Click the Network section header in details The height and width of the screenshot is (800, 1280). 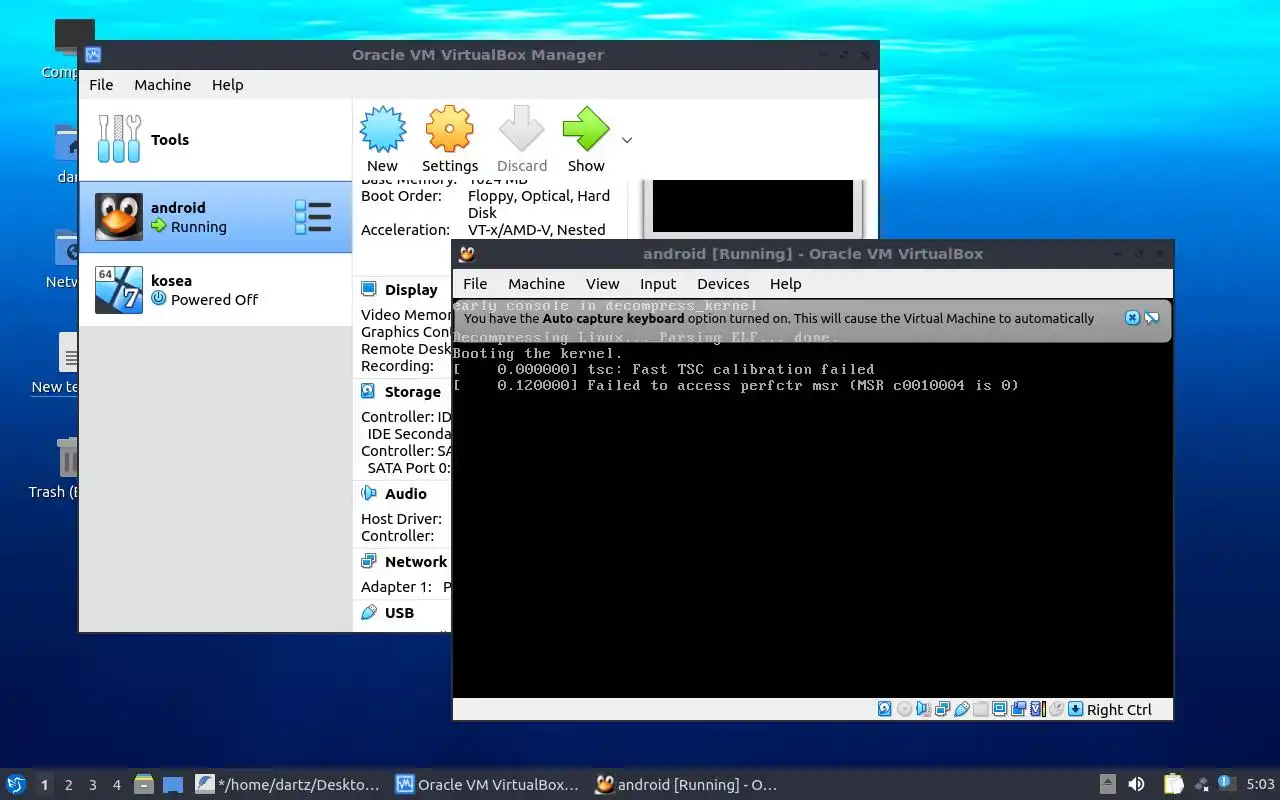416,562
